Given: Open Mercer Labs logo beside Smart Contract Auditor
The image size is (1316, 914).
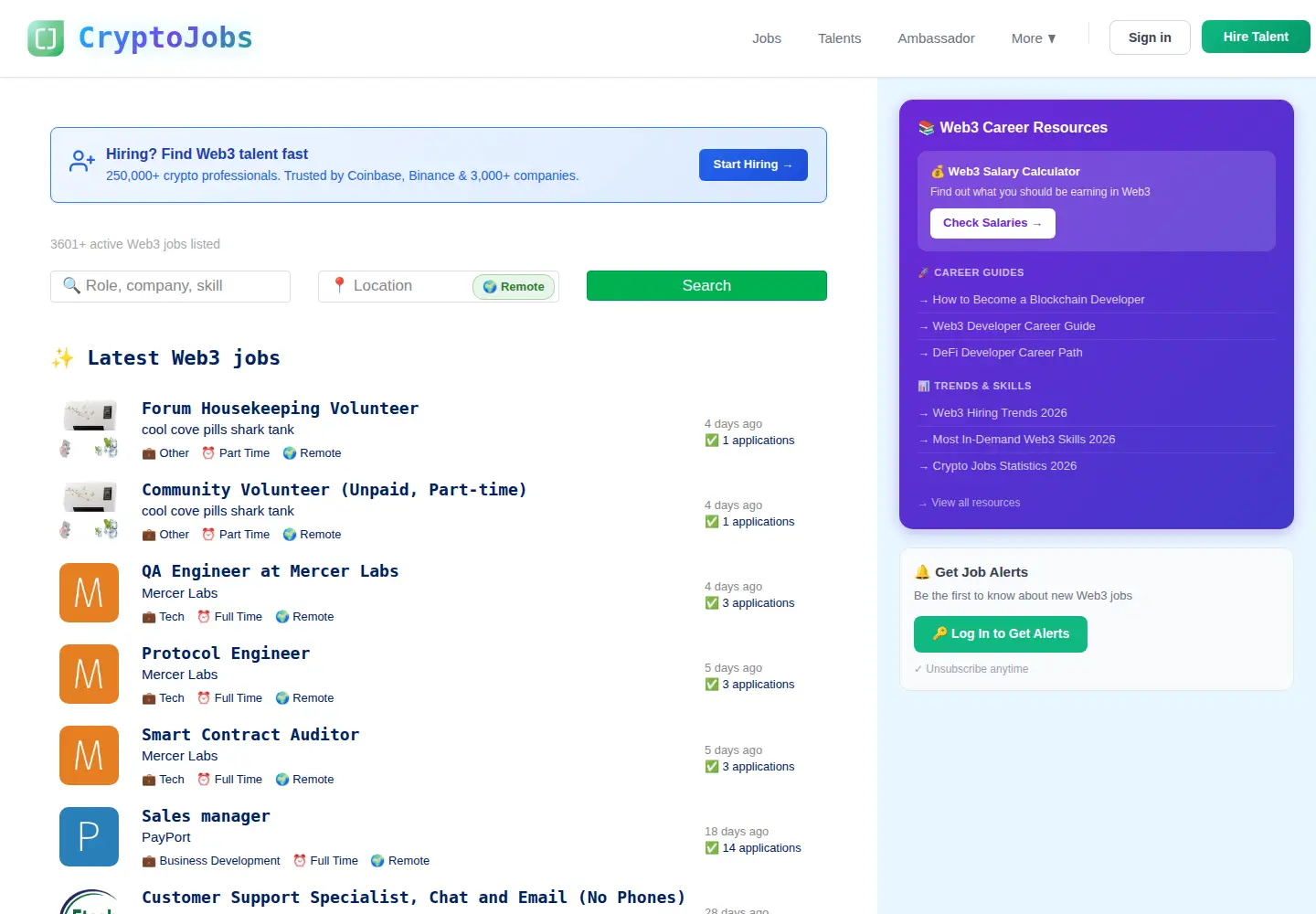Looking at the screenshot, I should [x=89, y=756].
